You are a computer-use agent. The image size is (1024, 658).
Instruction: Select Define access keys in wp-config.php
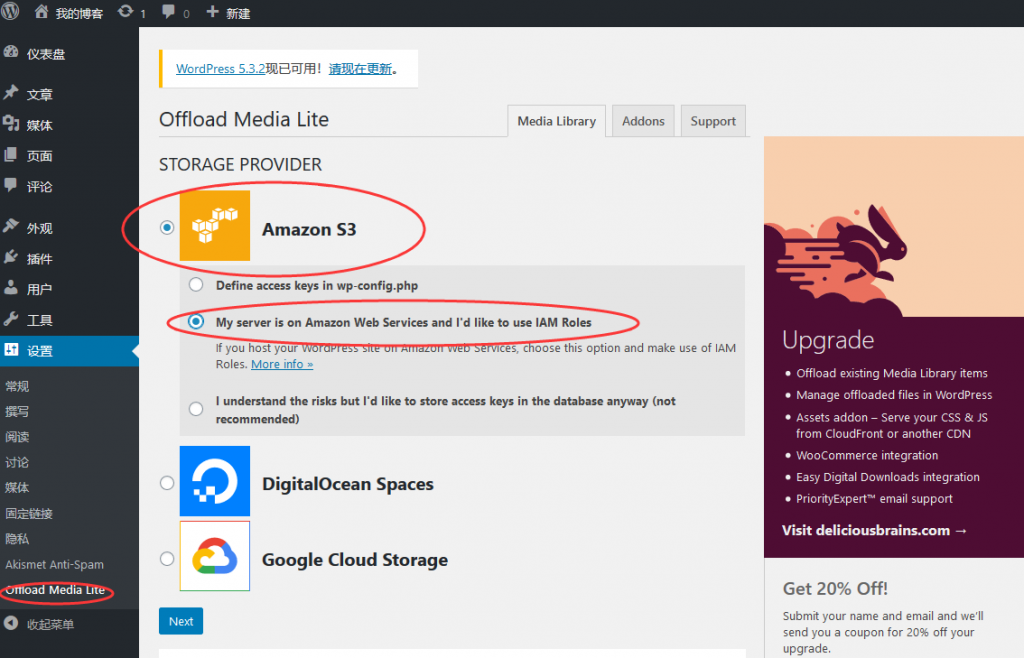[196, 285]
